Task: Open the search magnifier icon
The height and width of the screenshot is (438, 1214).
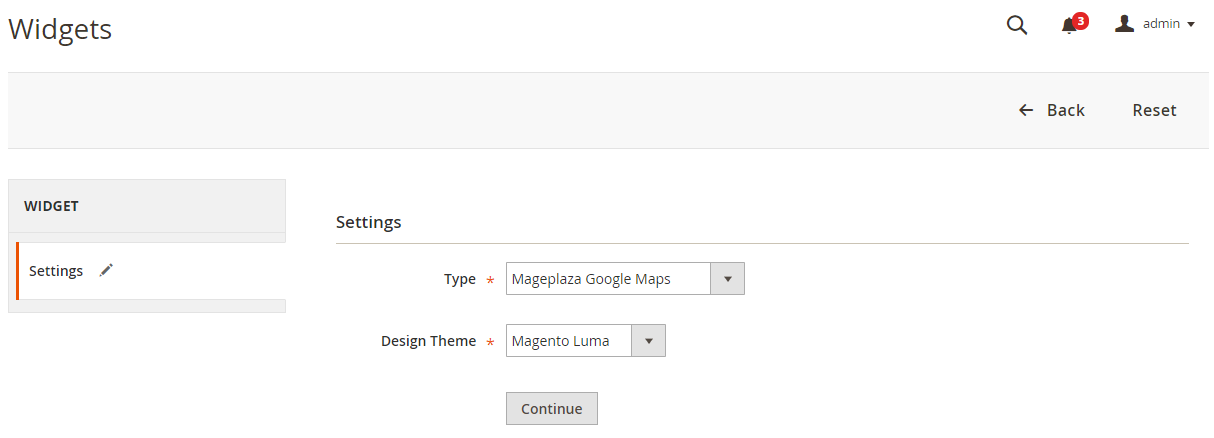Action: (1017, 25)
